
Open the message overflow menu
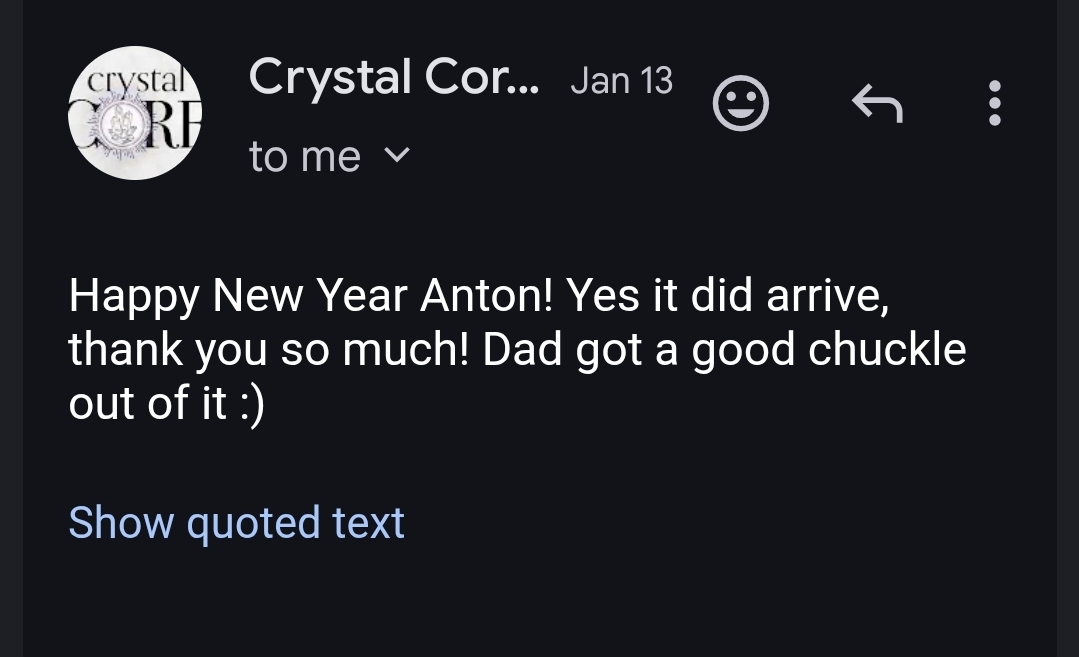(x=994, y=103)
